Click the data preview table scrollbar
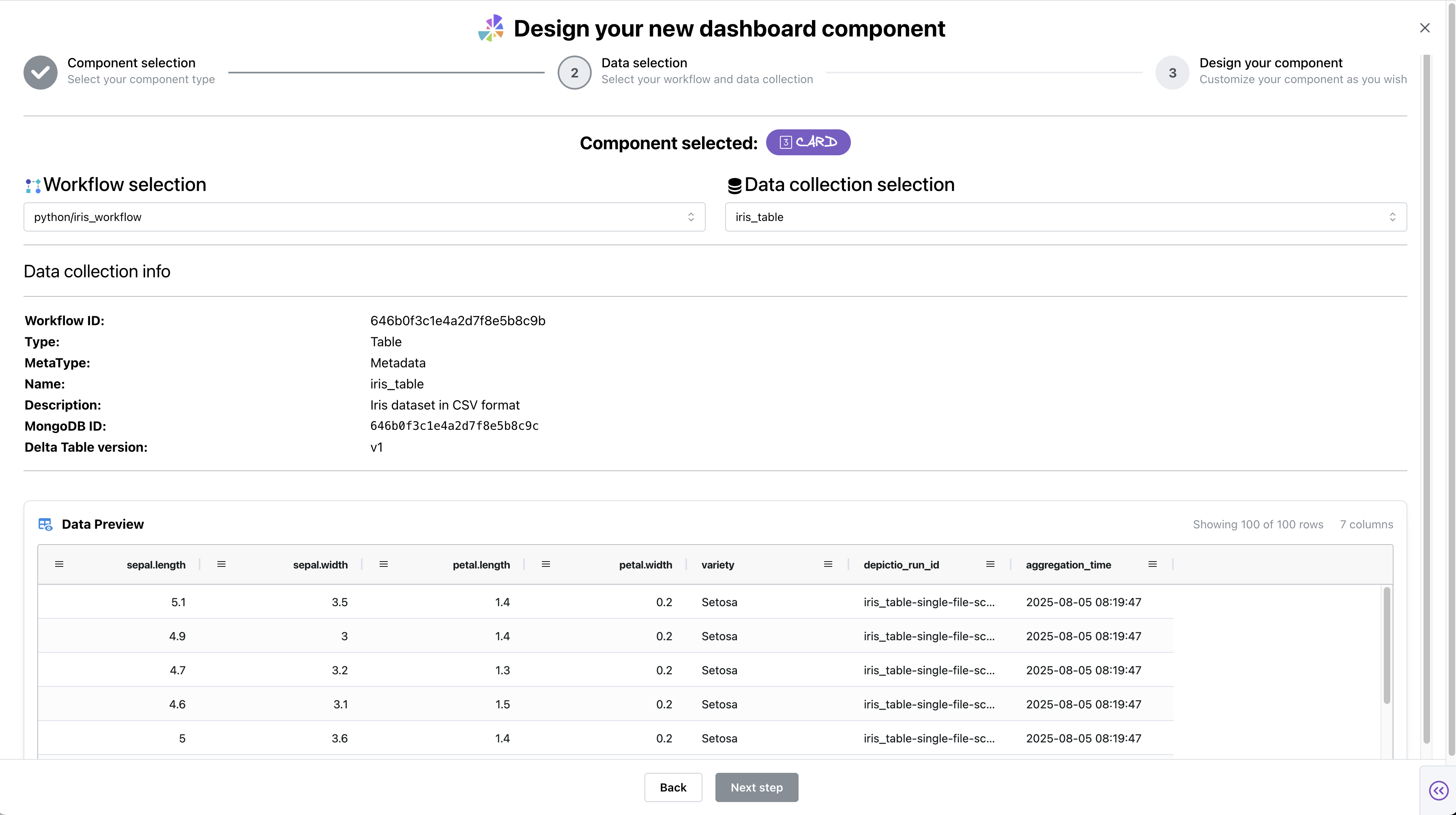 coord(1387,646)
